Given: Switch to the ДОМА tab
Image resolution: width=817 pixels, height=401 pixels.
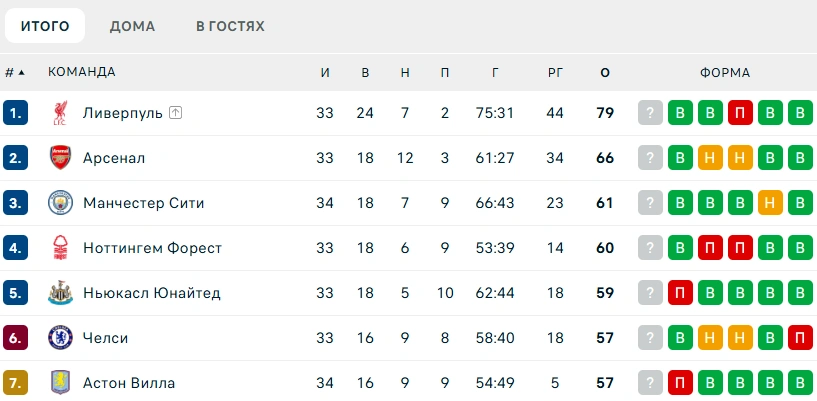Looking at the screenshot, I should click(132, 26).
